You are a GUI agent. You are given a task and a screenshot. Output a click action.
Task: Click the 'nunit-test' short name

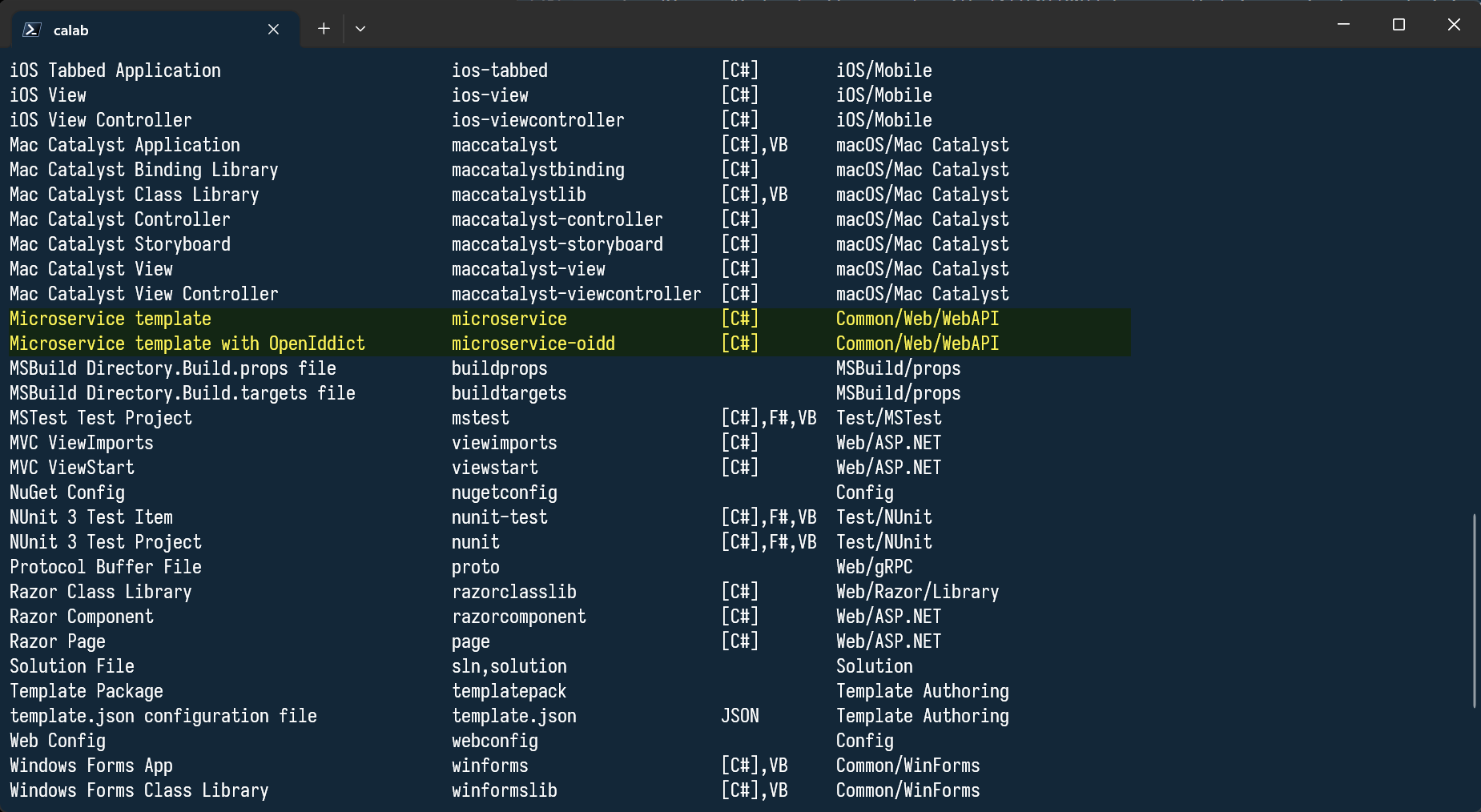[x=500, y=517]
